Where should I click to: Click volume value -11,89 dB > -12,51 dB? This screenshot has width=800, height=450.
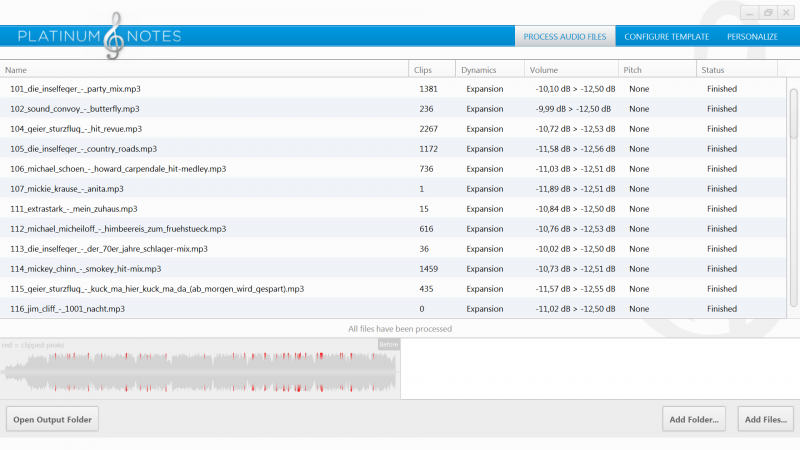pos(576,189)
